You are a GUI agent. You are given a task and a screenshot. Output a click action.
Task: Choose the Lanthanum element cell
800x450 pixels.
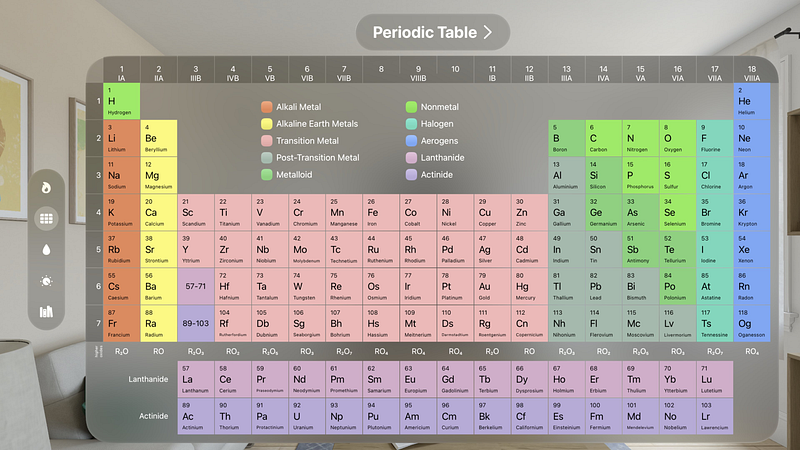pos(196,379)
